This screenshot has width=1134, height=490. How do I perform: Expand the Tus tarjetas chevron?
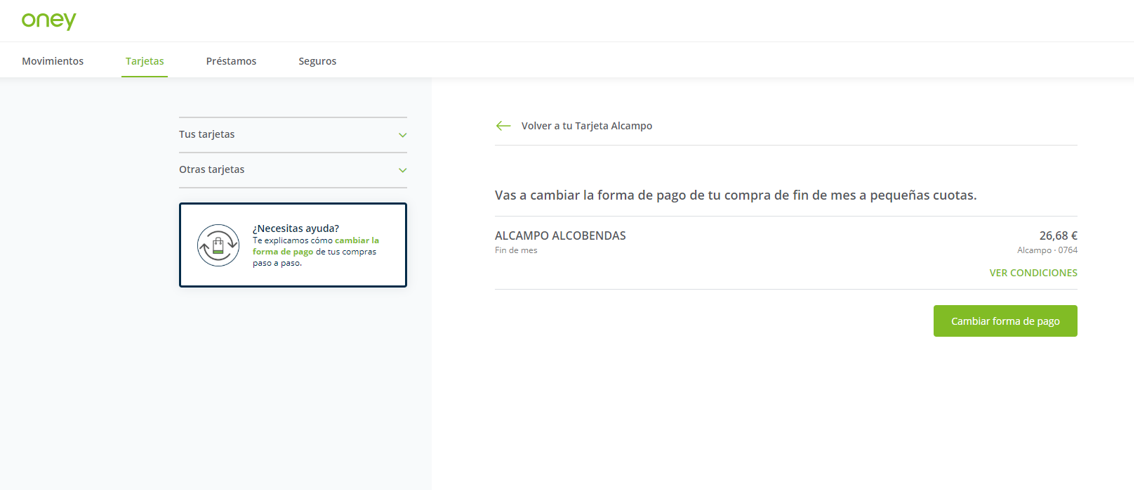click(x=403, y=135)
